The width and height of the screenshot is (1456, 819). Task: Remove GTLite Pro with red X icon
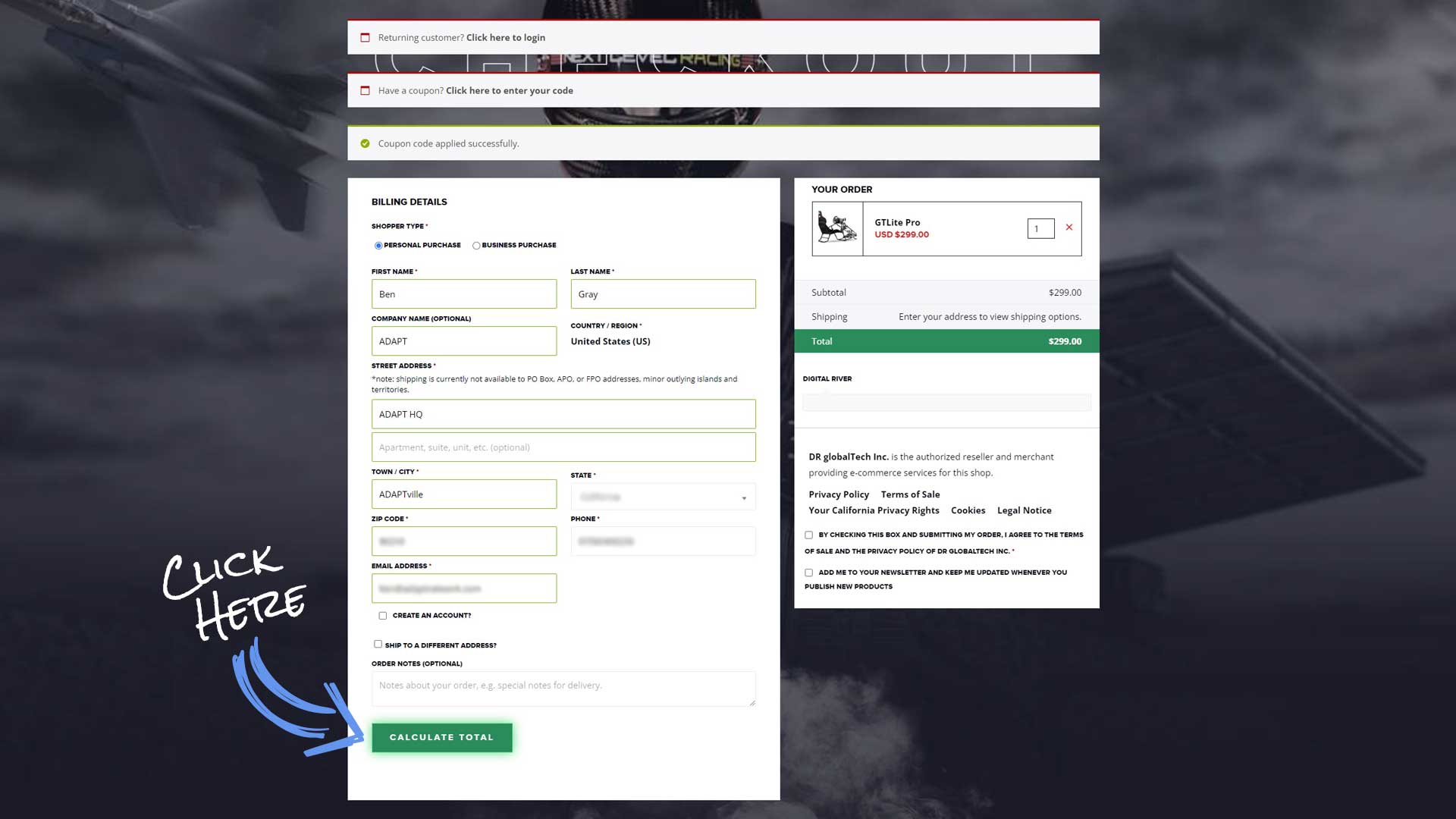(1068, 227)
